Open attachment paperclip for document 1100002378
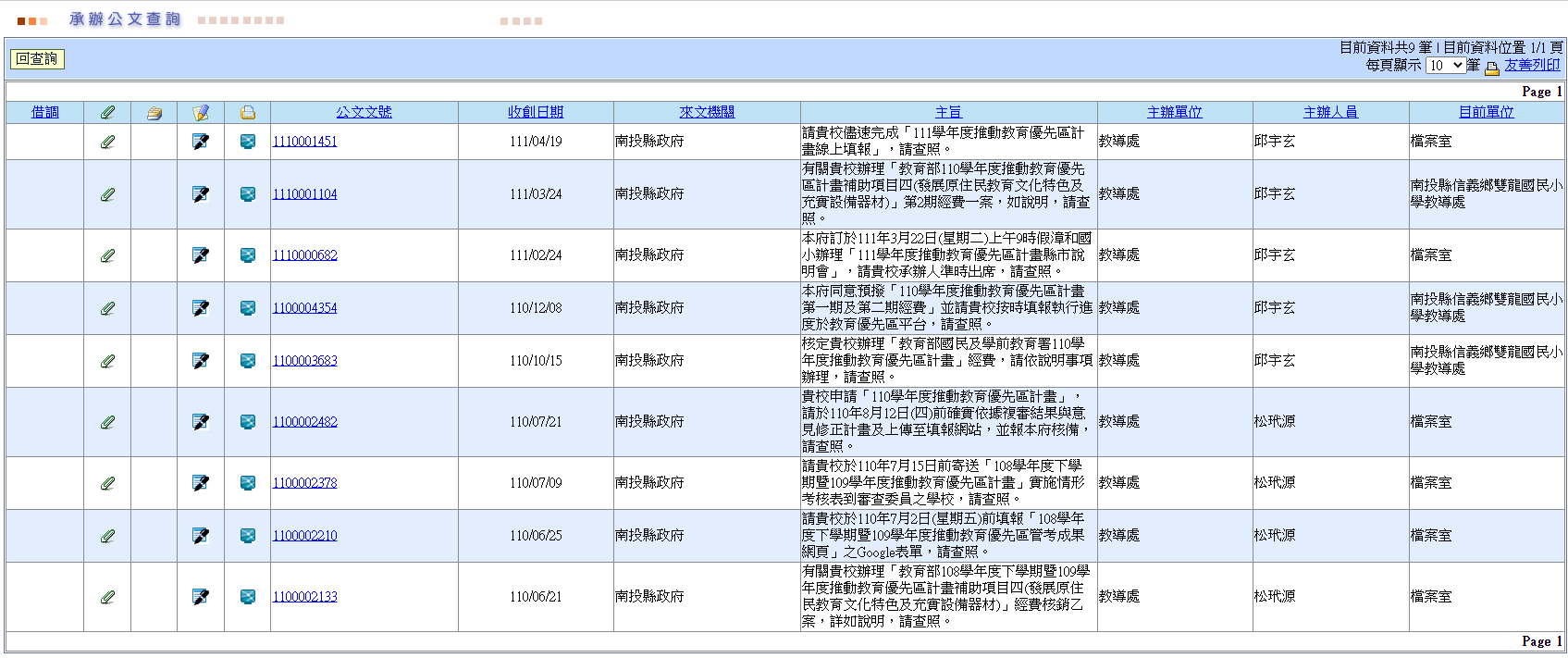Image resolution: width=1568 pixels, height=658 pixels. tap(107, 483)
